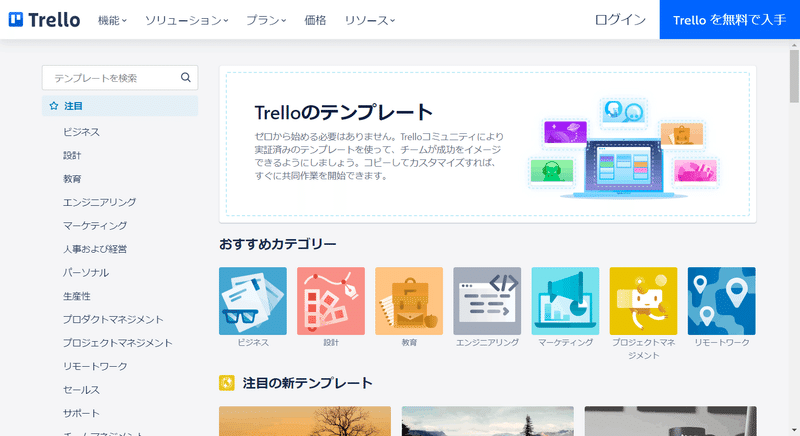Click the エンジニアリング label under its tile

pos(487,343)
